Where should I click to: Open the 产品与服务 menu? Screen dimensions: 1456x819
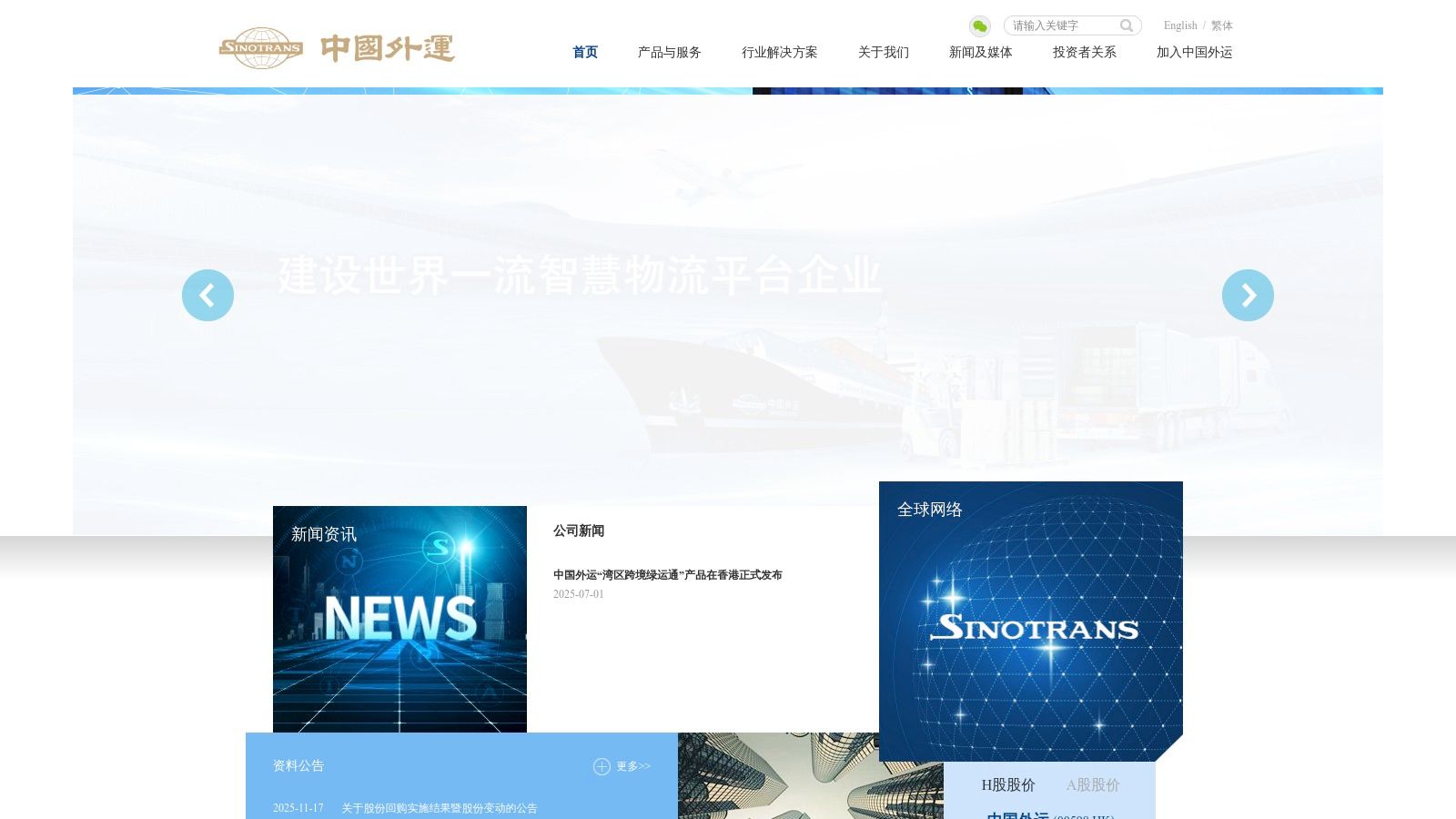click(x=669, y=53)
